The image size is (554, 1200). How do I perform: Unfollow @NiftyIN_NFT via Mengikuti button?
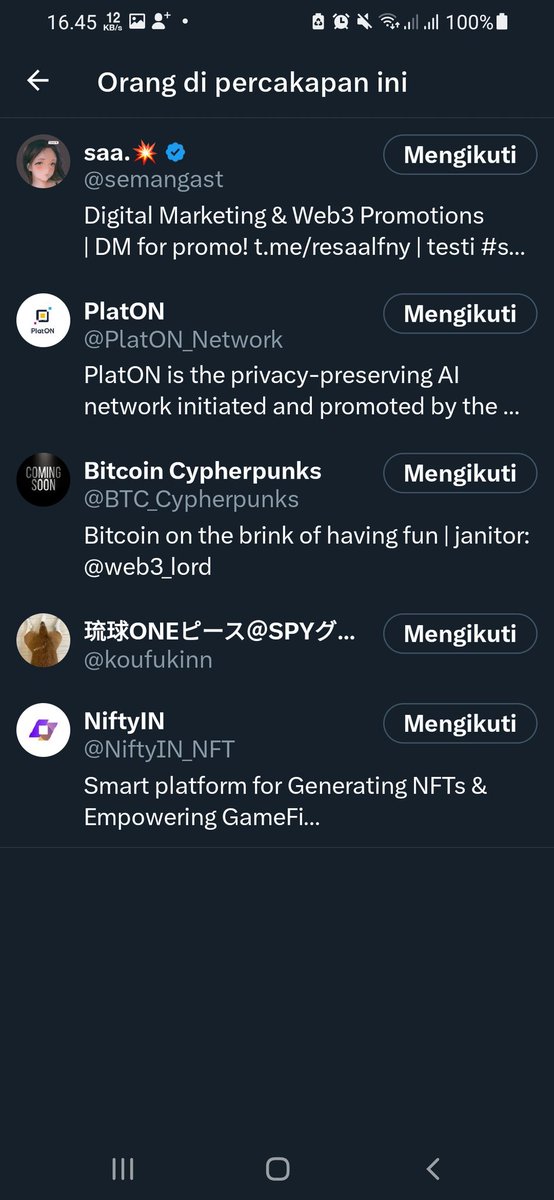point(460,723)
